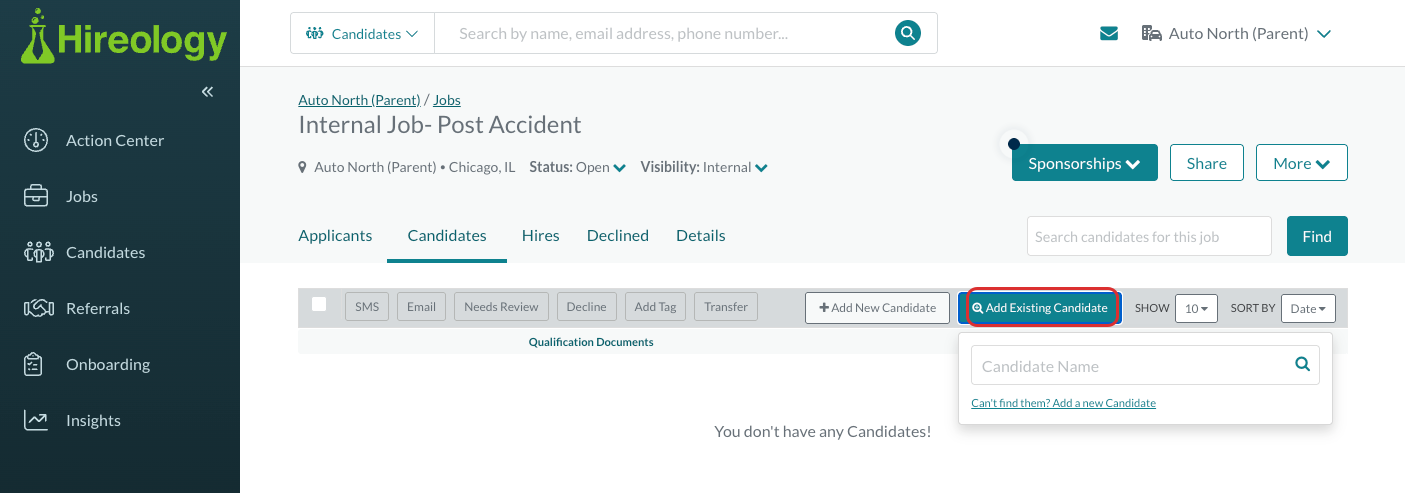Collapse the sidebar with double-chevron icon
Viewport: 1405px width, 493px height.
pyautogui.click(x=207, y=92)
